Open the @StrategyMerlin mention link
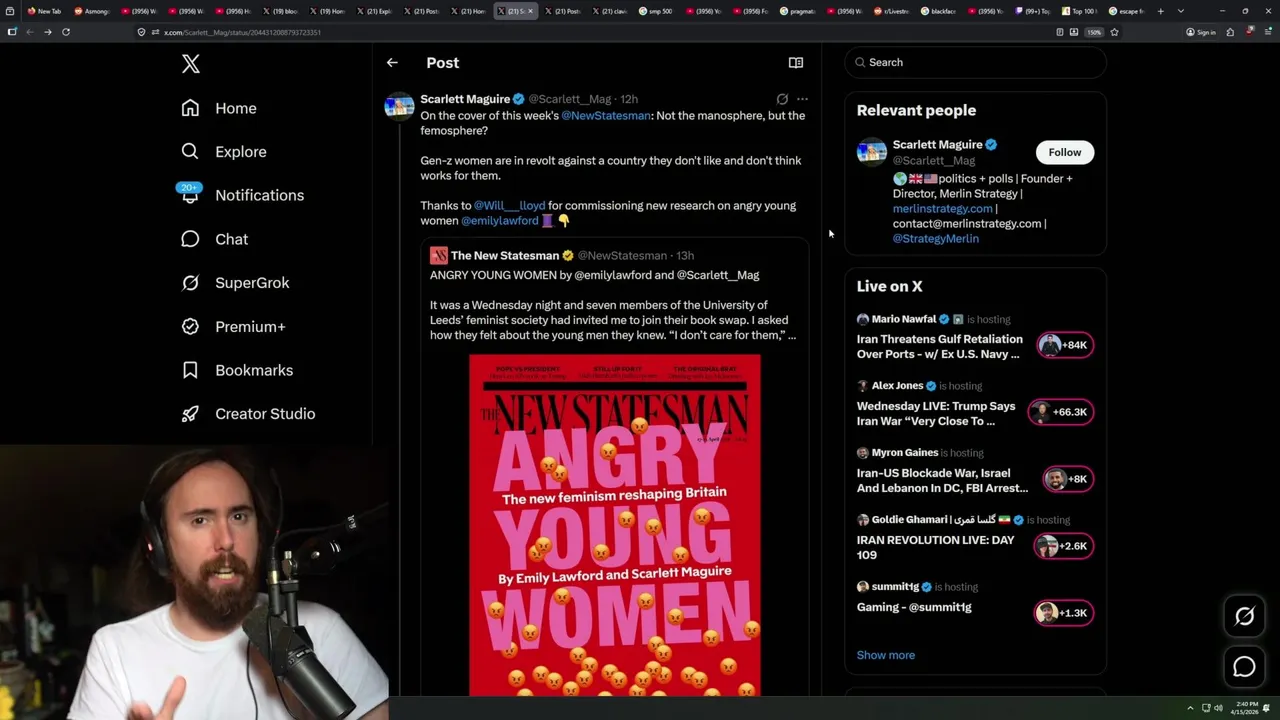Screen dimensions: 1280x720 (x=936, y=239)
